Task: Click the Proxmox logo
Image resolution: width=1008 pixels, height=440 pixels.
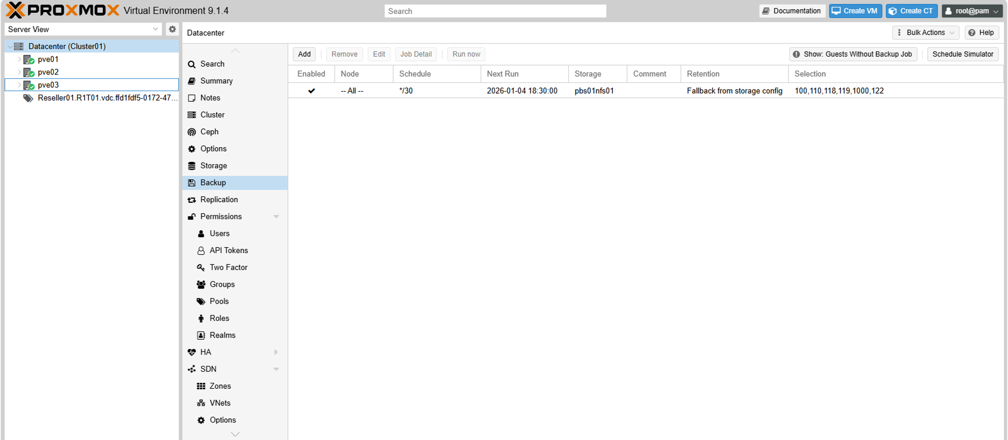Action: (x=62, y=10)
